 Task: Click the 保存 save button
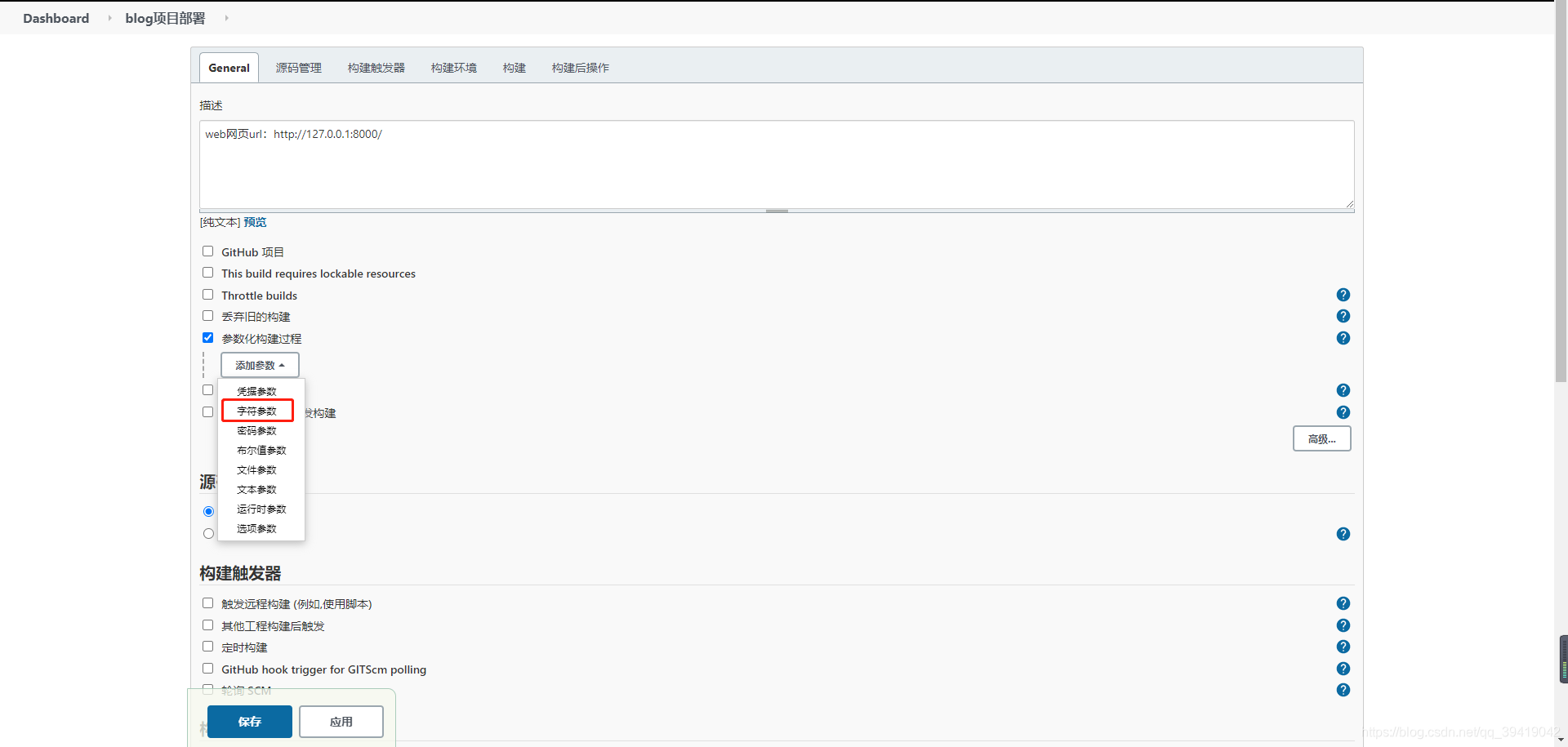click(250, 722)
